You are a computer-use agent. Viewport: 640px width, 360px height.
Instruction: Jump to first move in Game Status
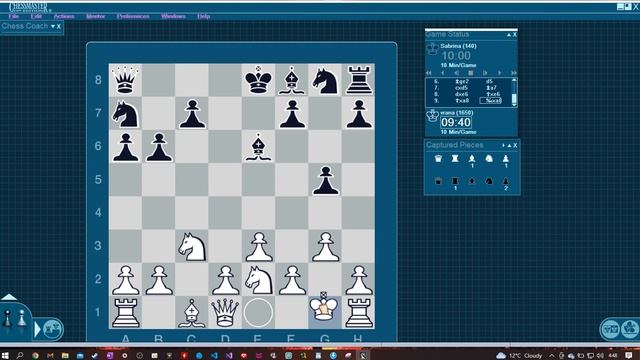[x=429, y=73]
